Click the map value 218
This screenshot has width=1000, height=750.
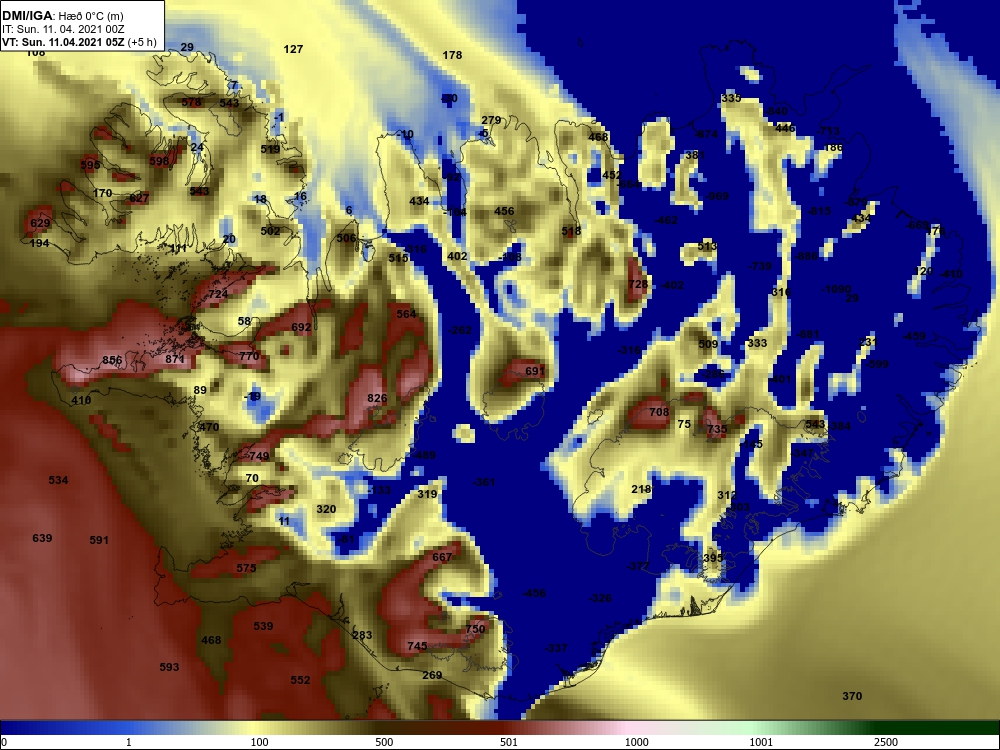click(x=642, y=489)
